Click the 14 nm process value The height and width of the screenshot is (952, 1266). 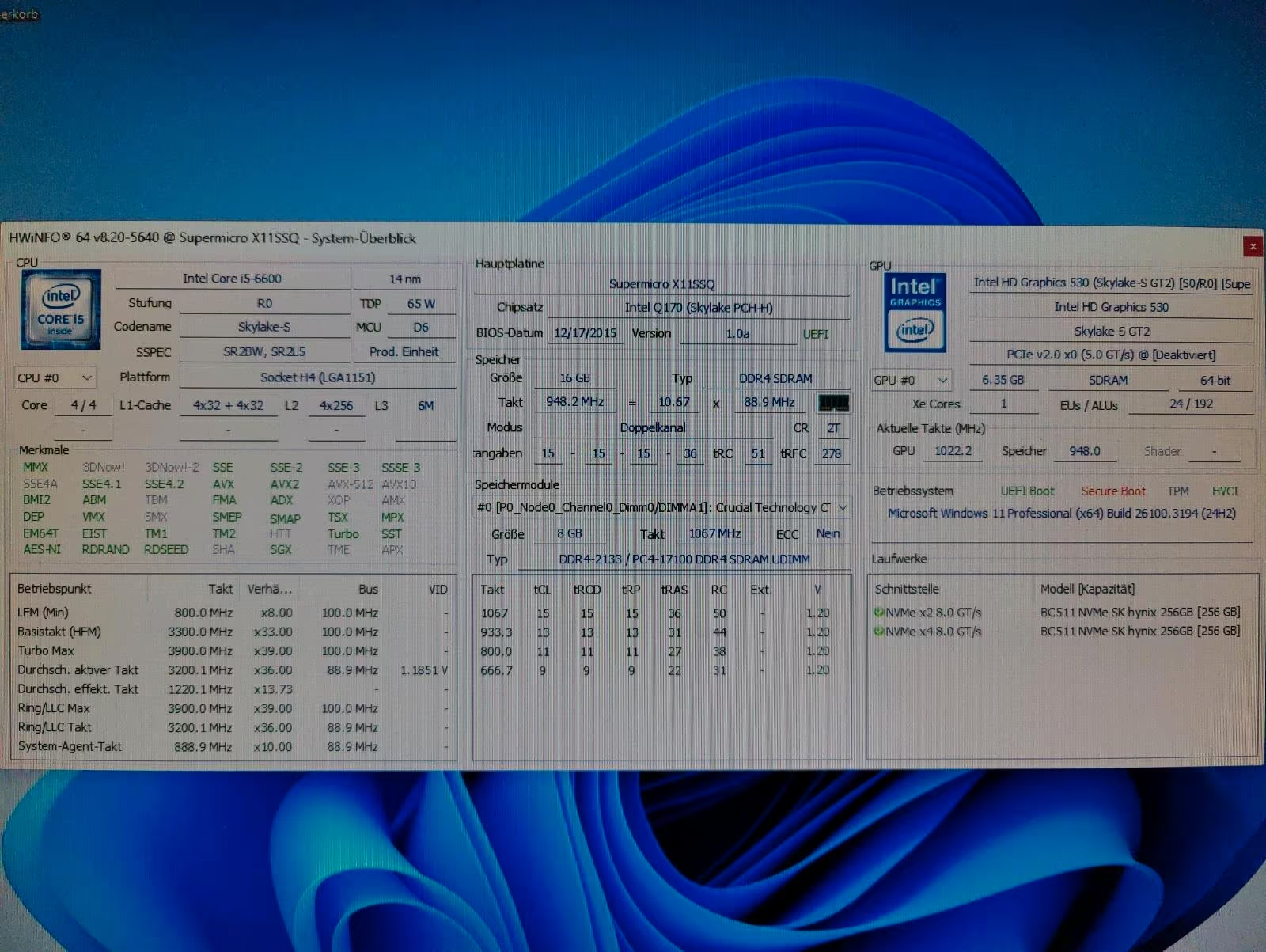pos(404,279)
